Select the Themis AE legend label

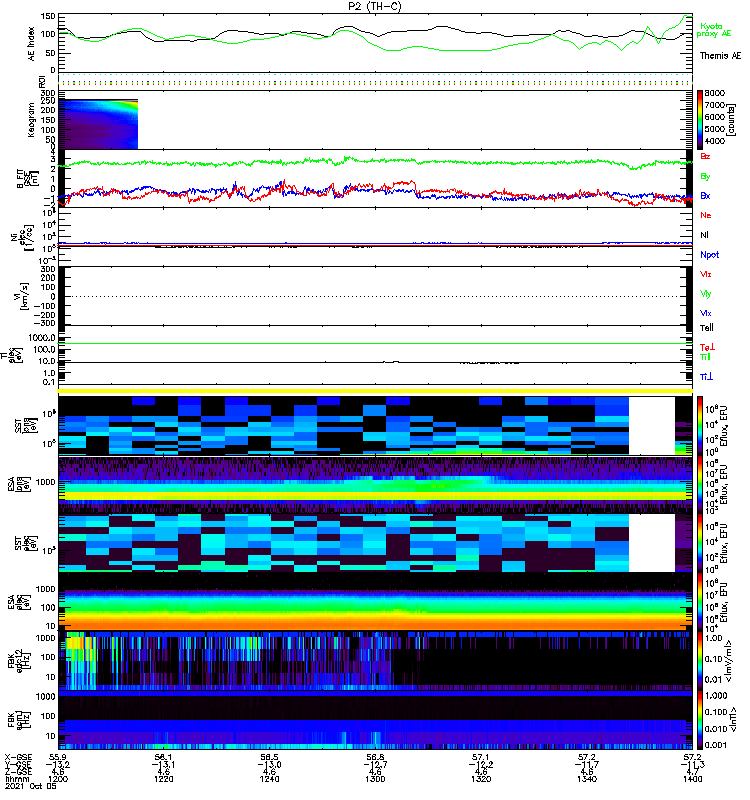coord(720,56)
